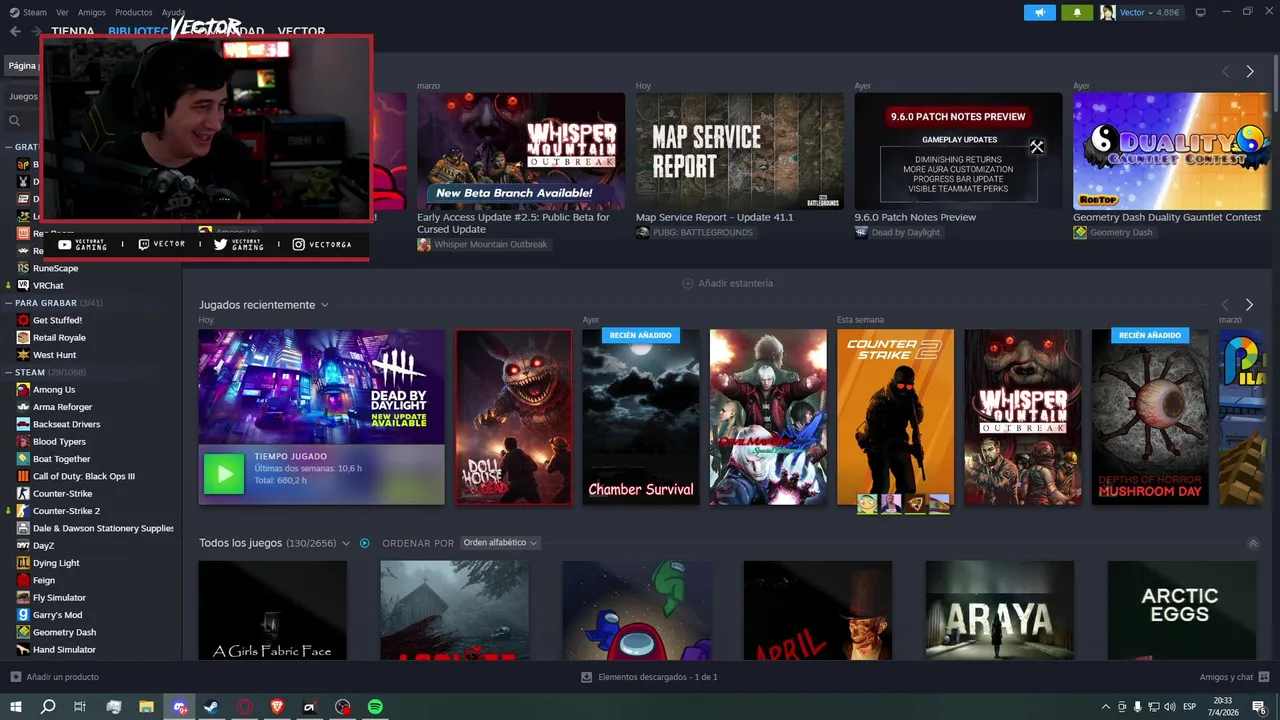1280x720 pixels.
Task: Click the 4,88€ wallet balance
Action: pos(1167,12)
